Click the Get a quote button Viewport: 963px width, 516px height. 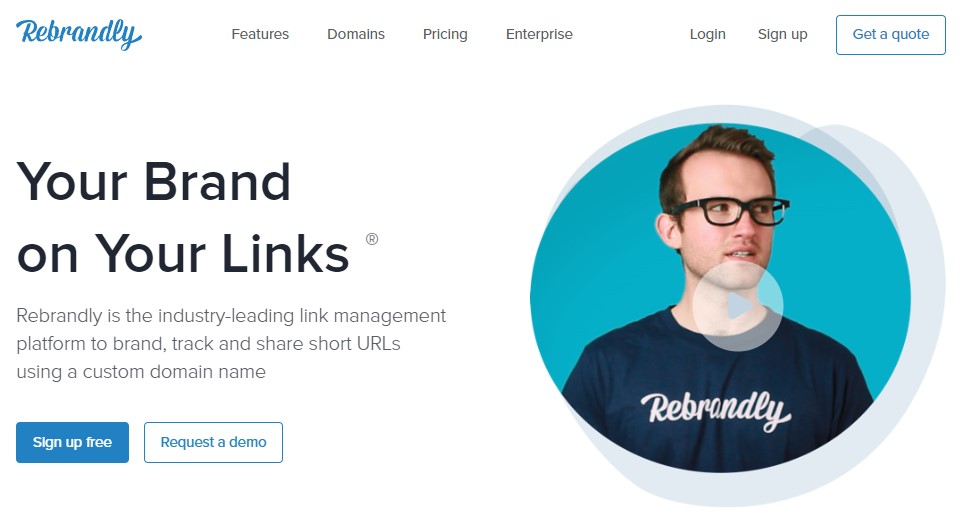tap(891, 35)
